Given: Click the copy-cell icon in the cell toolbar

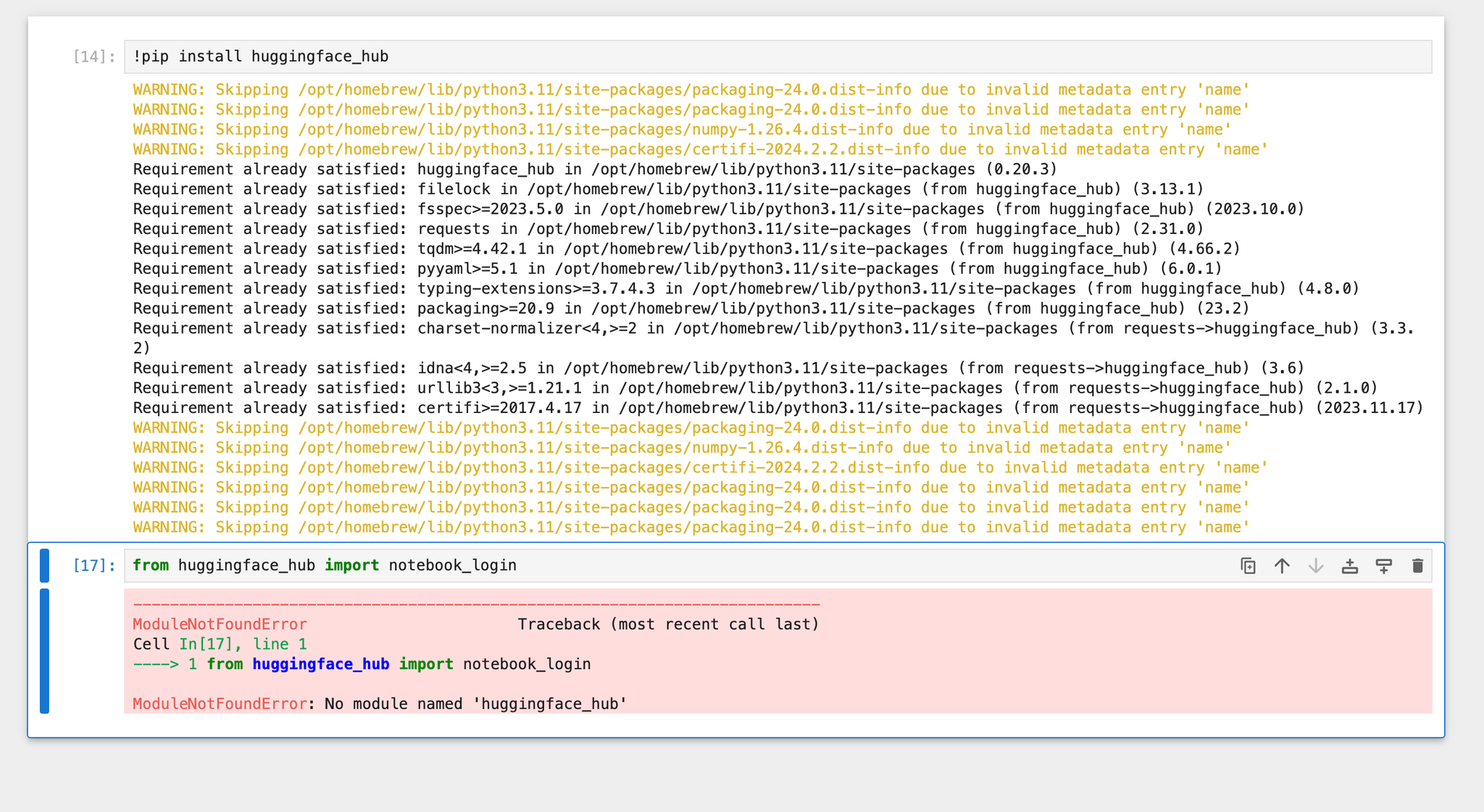Looking at the screenshot, I should [x=1248, y=566].
